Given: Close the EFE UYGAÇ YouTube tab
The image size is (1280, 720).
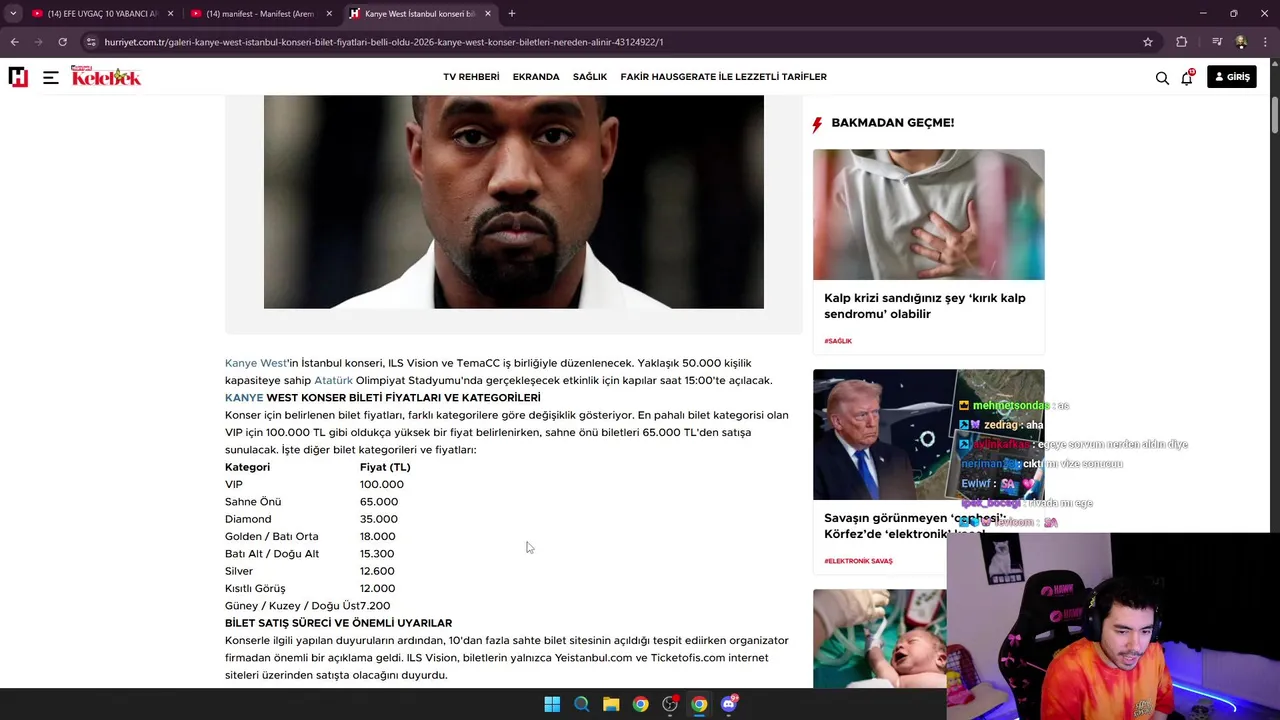Looking at the screenshot, I should [x=171, y=14].
